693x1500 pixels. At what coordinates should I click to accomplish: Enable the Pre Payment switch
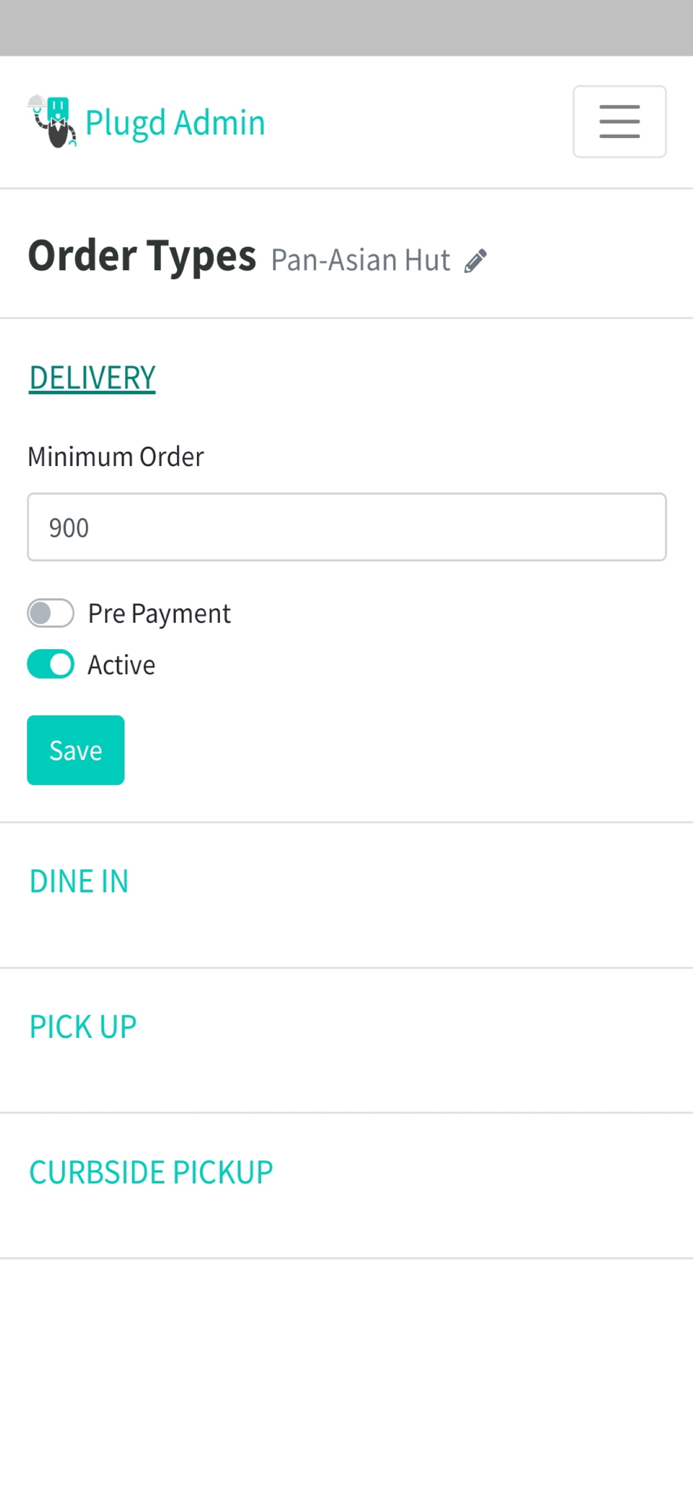click(50, 612)
